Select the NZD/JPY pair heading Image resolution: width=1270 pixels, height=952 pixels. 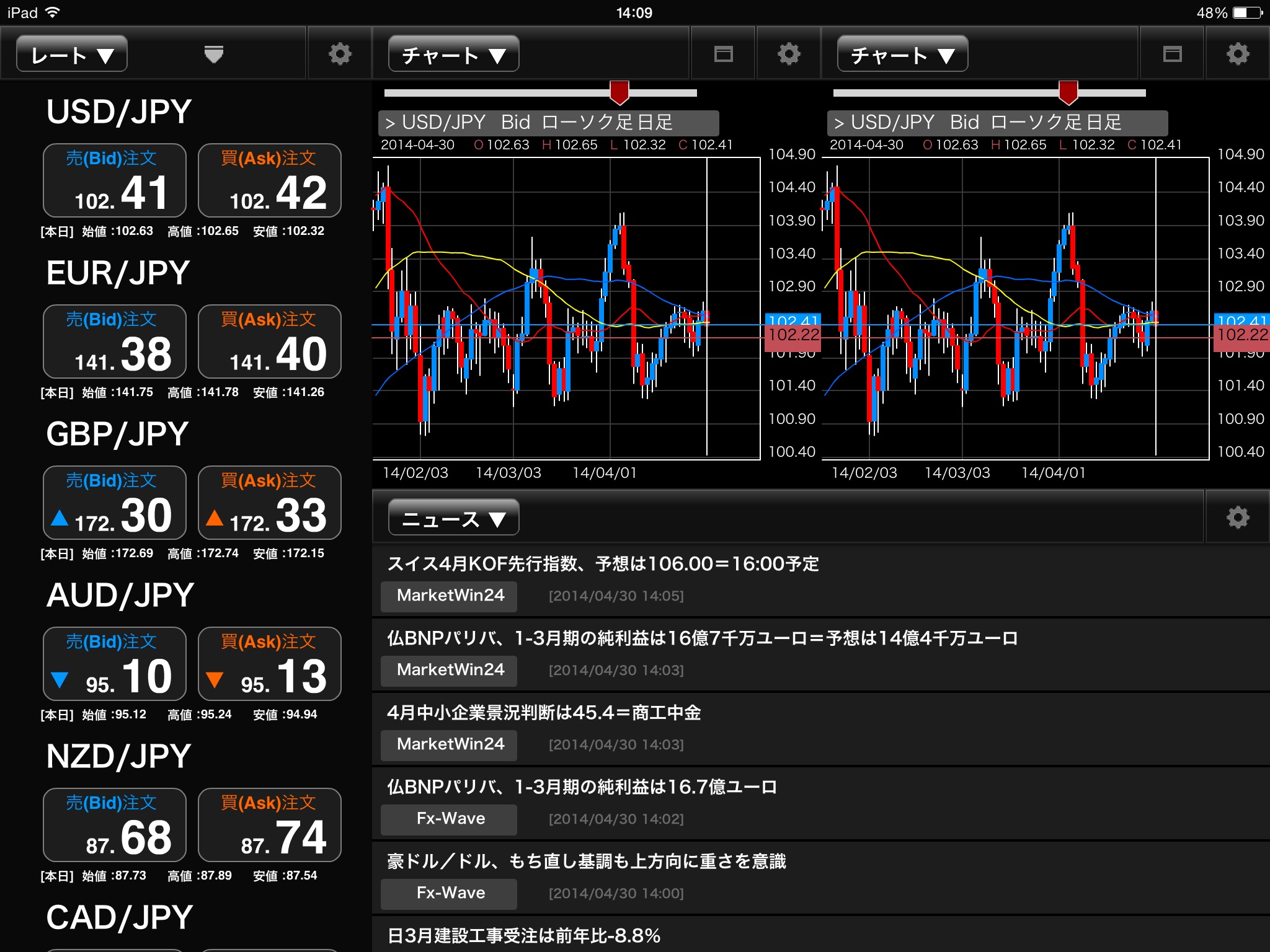tap(118, 757)
